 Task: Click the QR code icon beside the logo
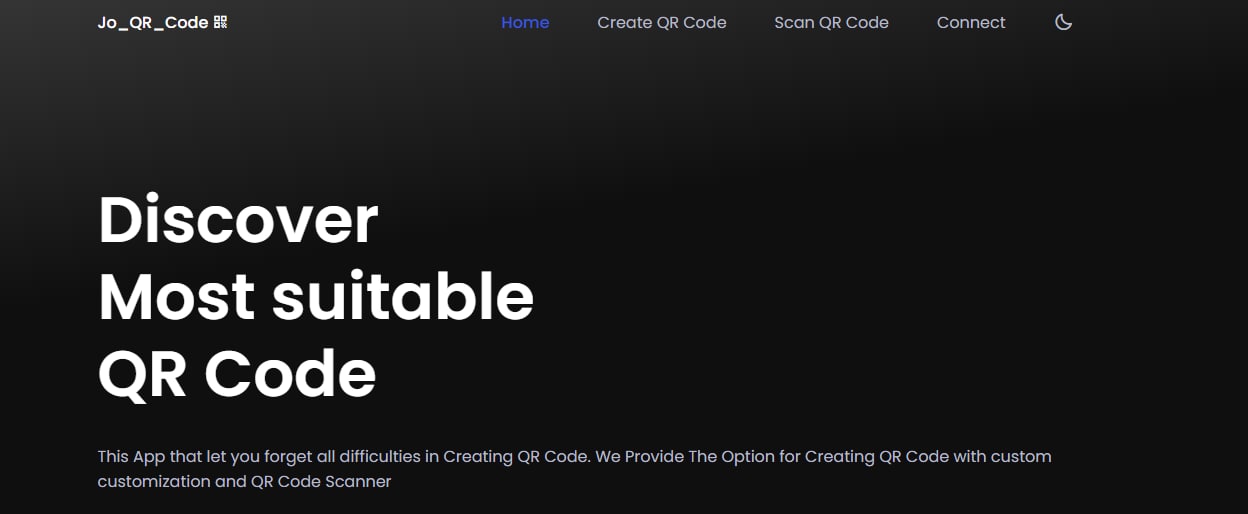221,22
